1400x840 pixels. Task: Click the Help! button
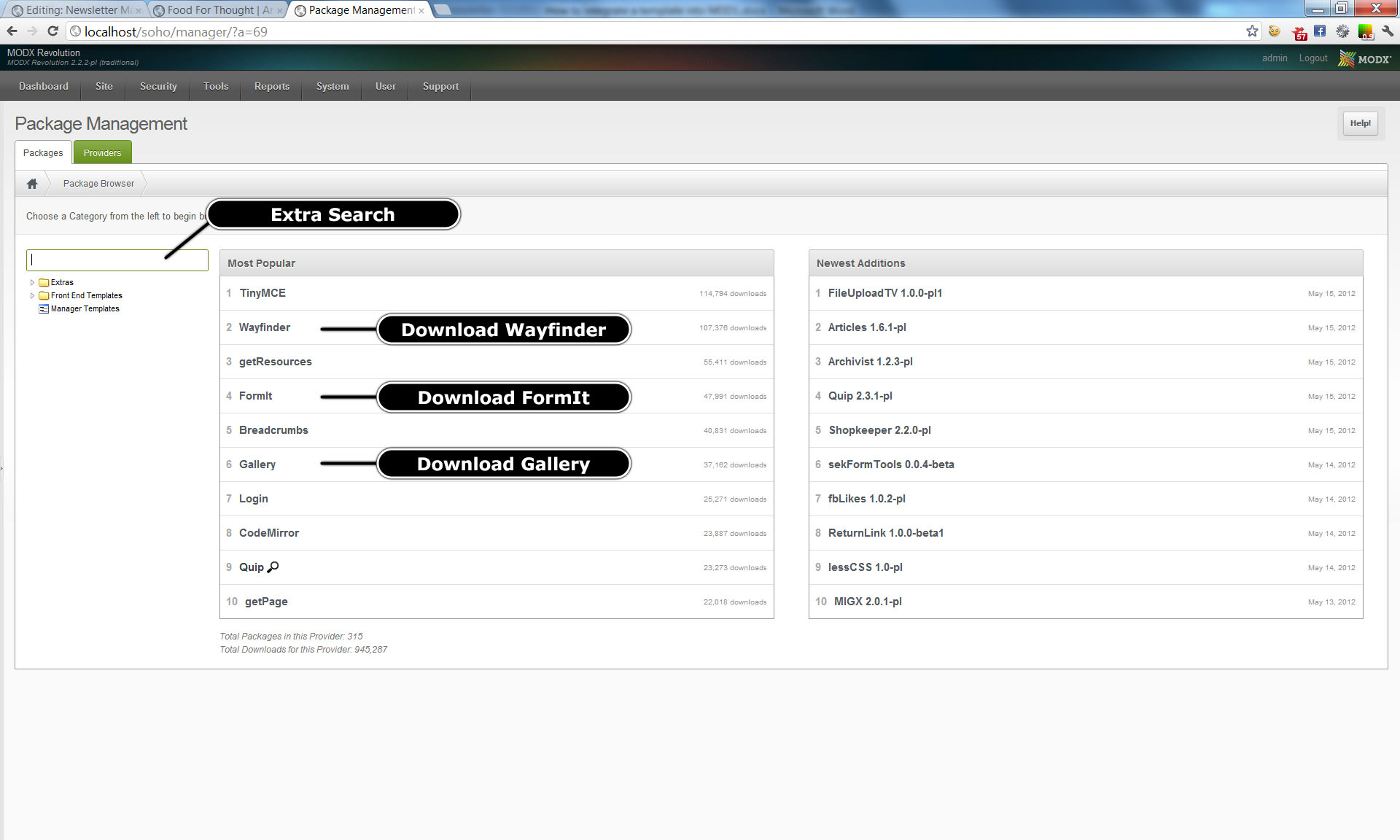[1360, 123]
